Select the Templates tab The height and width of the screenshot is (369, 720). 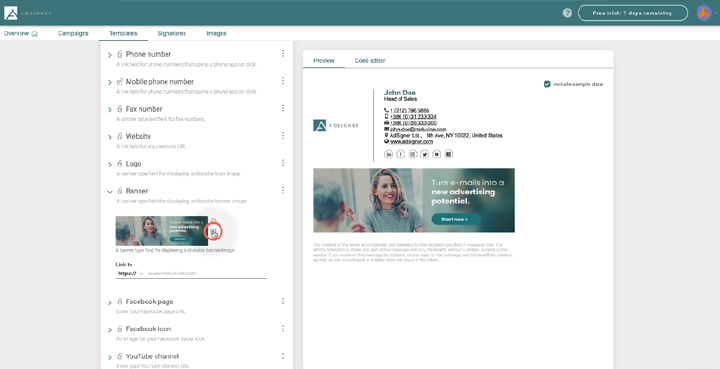[123, 34]
